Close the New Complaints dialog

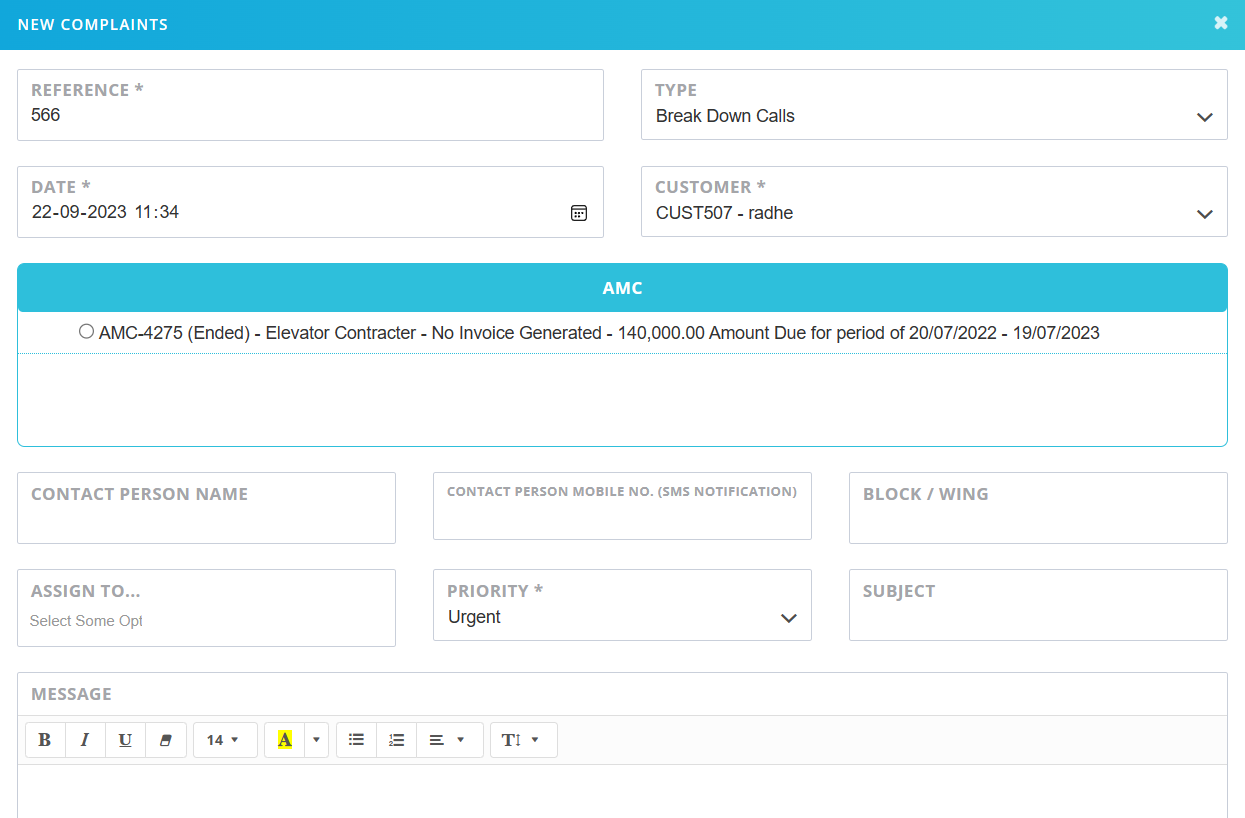(x=1221, y=23)
